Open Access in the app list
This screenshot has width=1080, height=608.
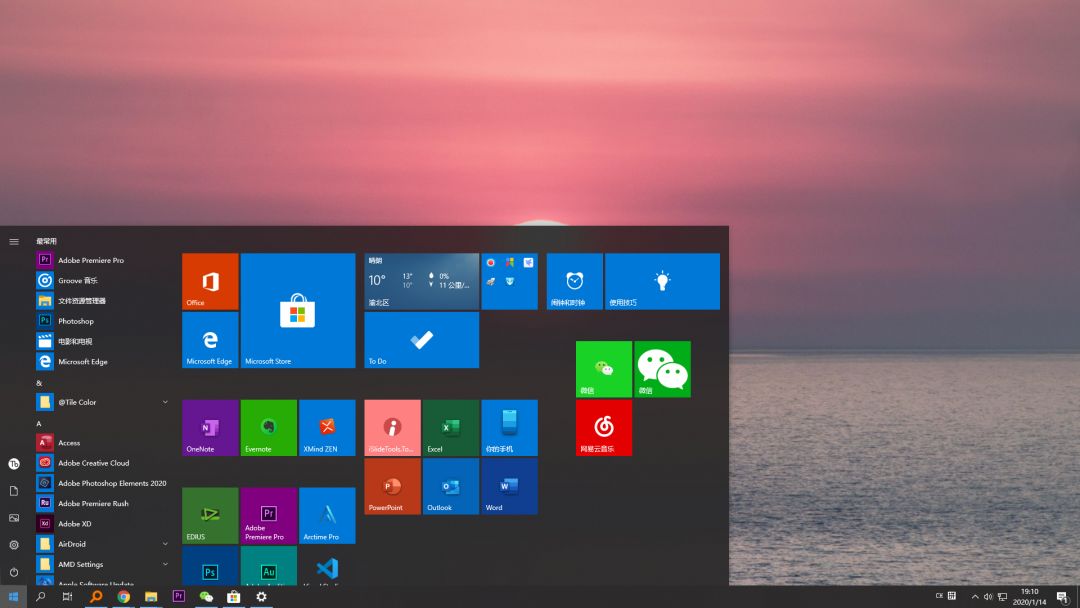point(102,443)
